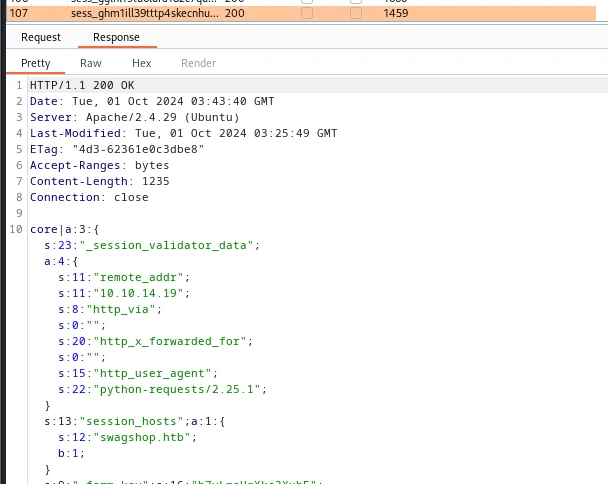Switch to the Request tab
Image resolution: width=608 pixels, height=484 pixels.
tap(41, 37)
